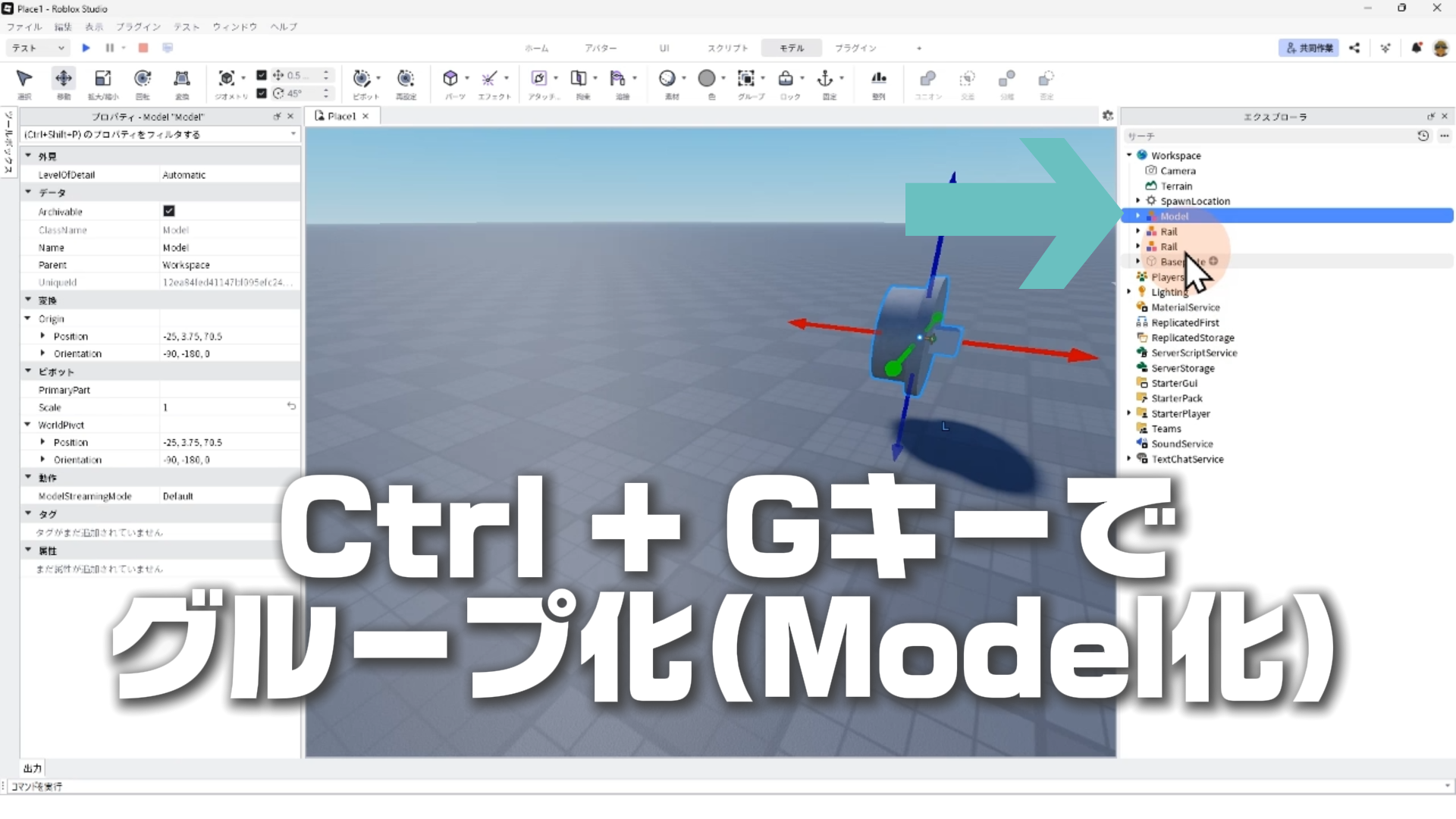Open the Align (整列) tool

click(x=879, y=78)
